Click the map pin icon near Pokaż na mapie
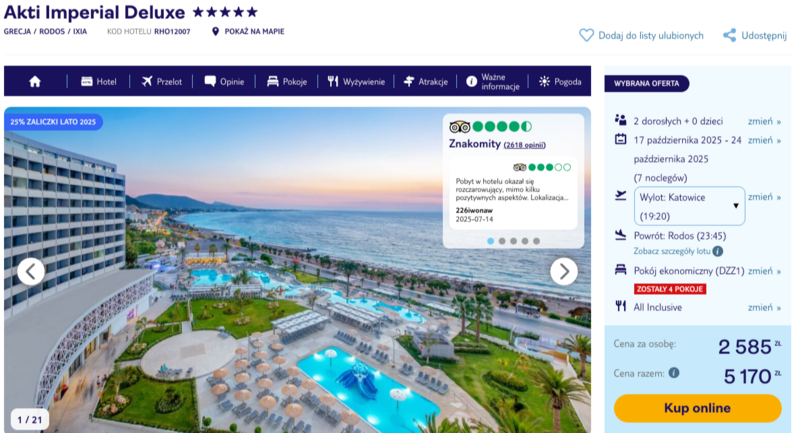800x433 pixels. click(x=215, y=32)
